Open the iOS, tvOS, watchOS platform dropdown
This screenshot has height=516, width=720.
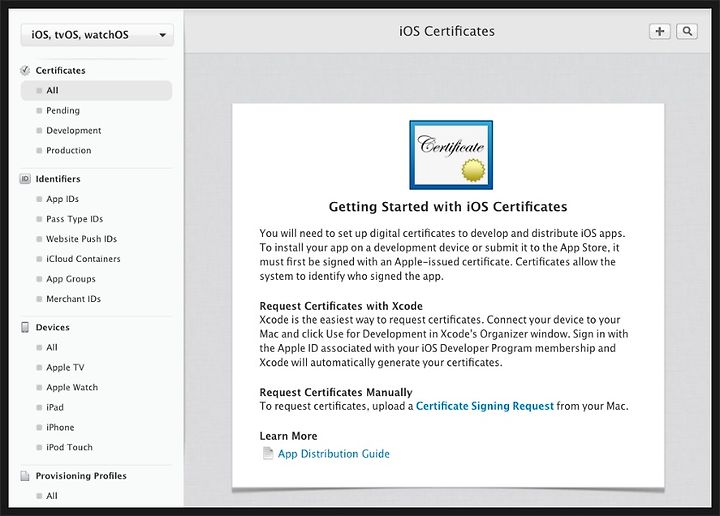[x=97, y=35]
